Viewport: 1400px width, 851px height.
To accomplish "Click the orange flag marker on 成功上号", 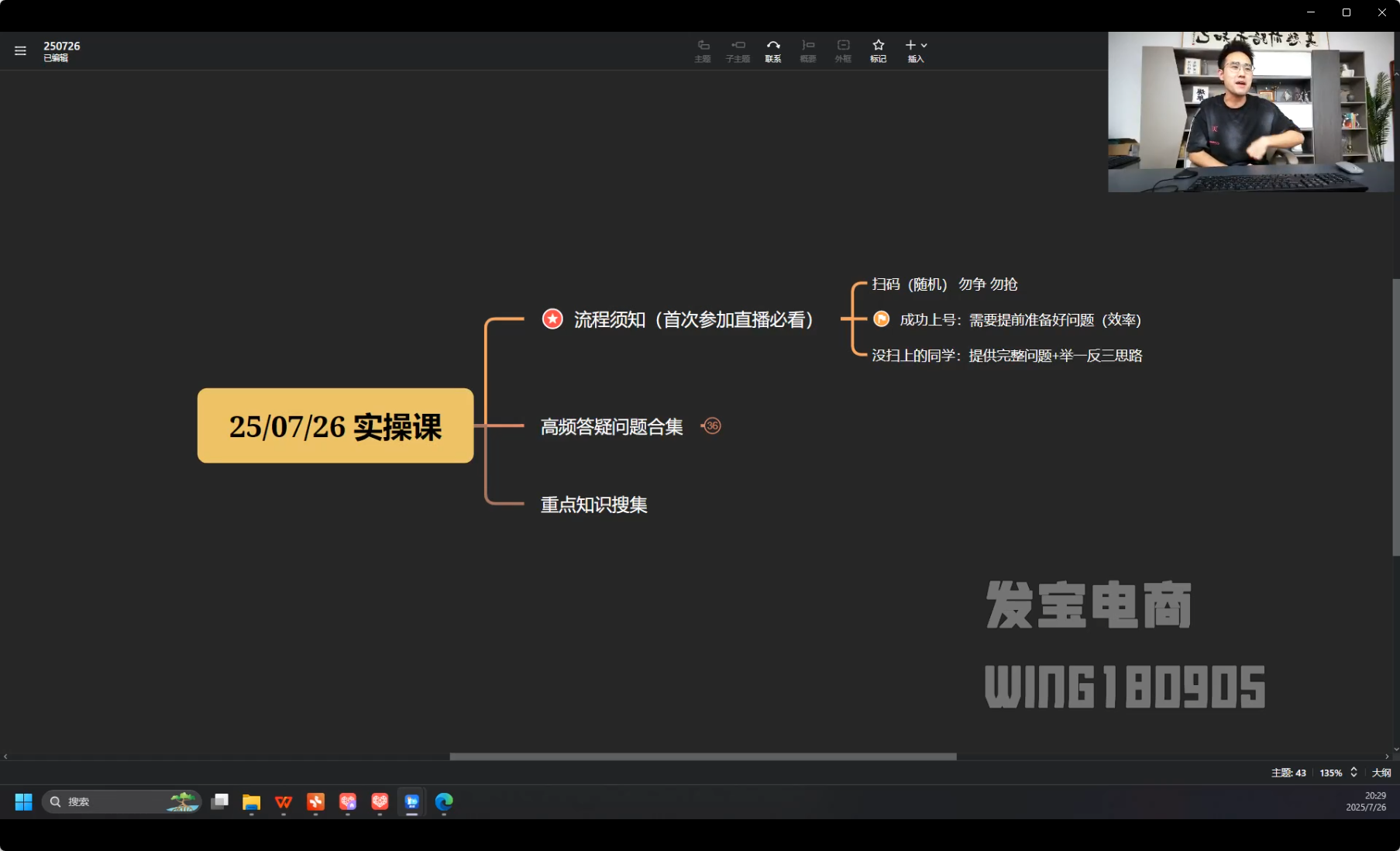I will [881, 319].
